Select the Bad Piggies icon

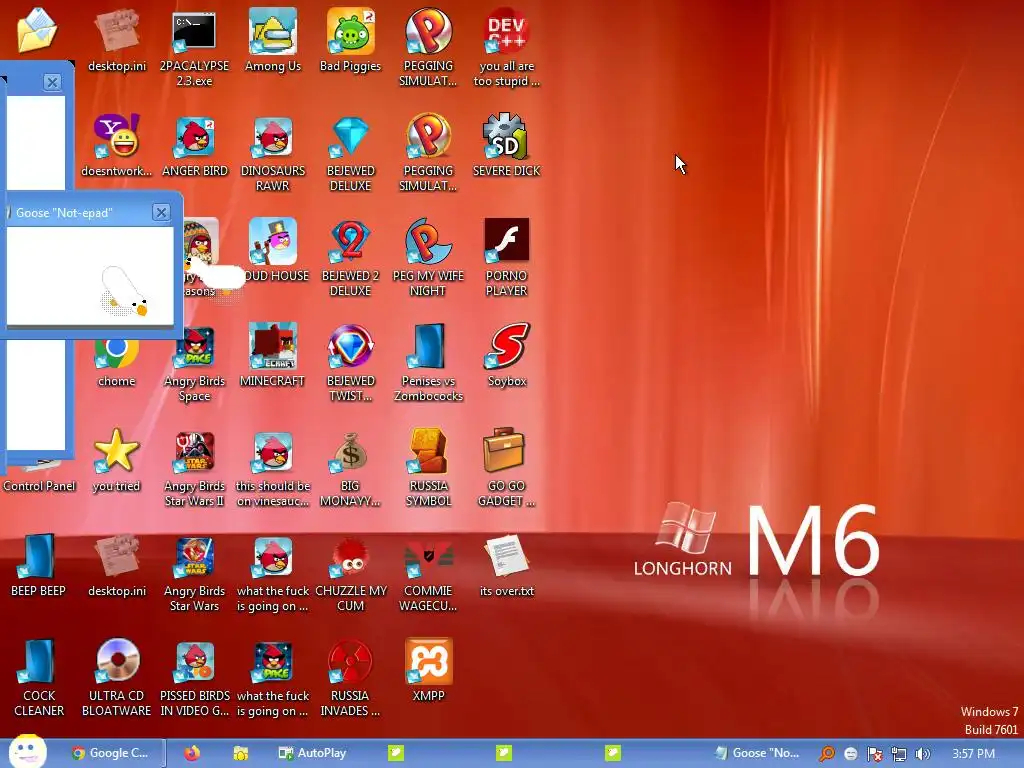click(350, 33)
